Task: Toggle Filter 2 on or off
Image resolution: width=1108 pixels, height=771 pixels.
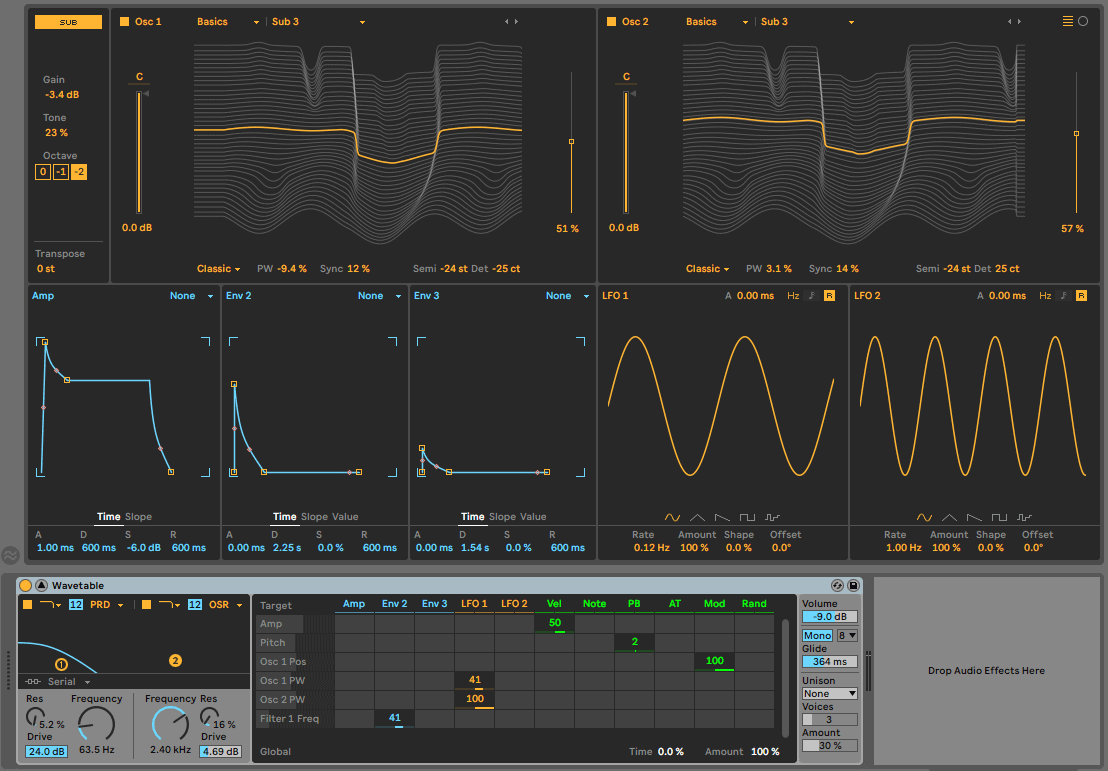Action: [146, 604]
